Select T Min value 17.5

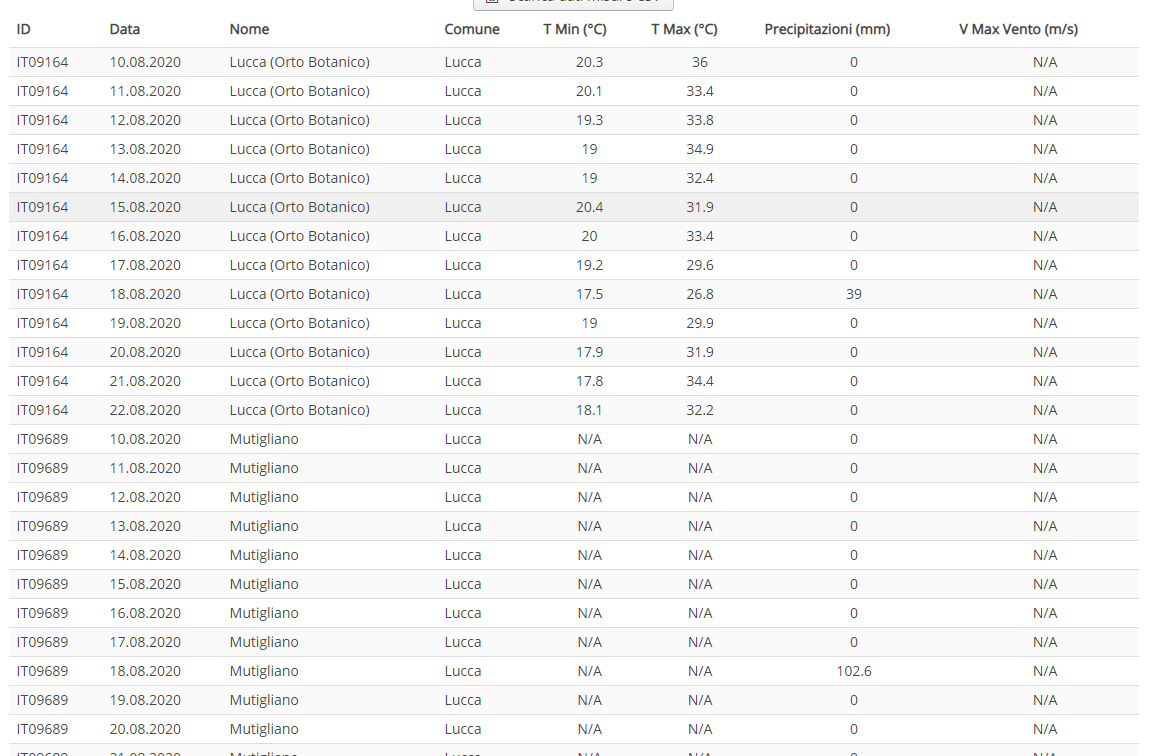point(589,294)
